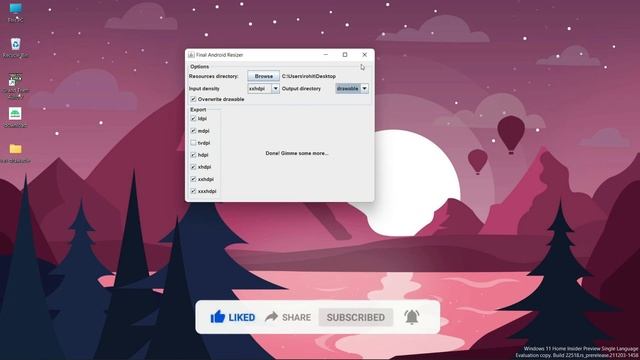The width and height of the screenshot is (640, 360).
Task: Toggle the Overwrite drawable checkbox
Action: 193,99
